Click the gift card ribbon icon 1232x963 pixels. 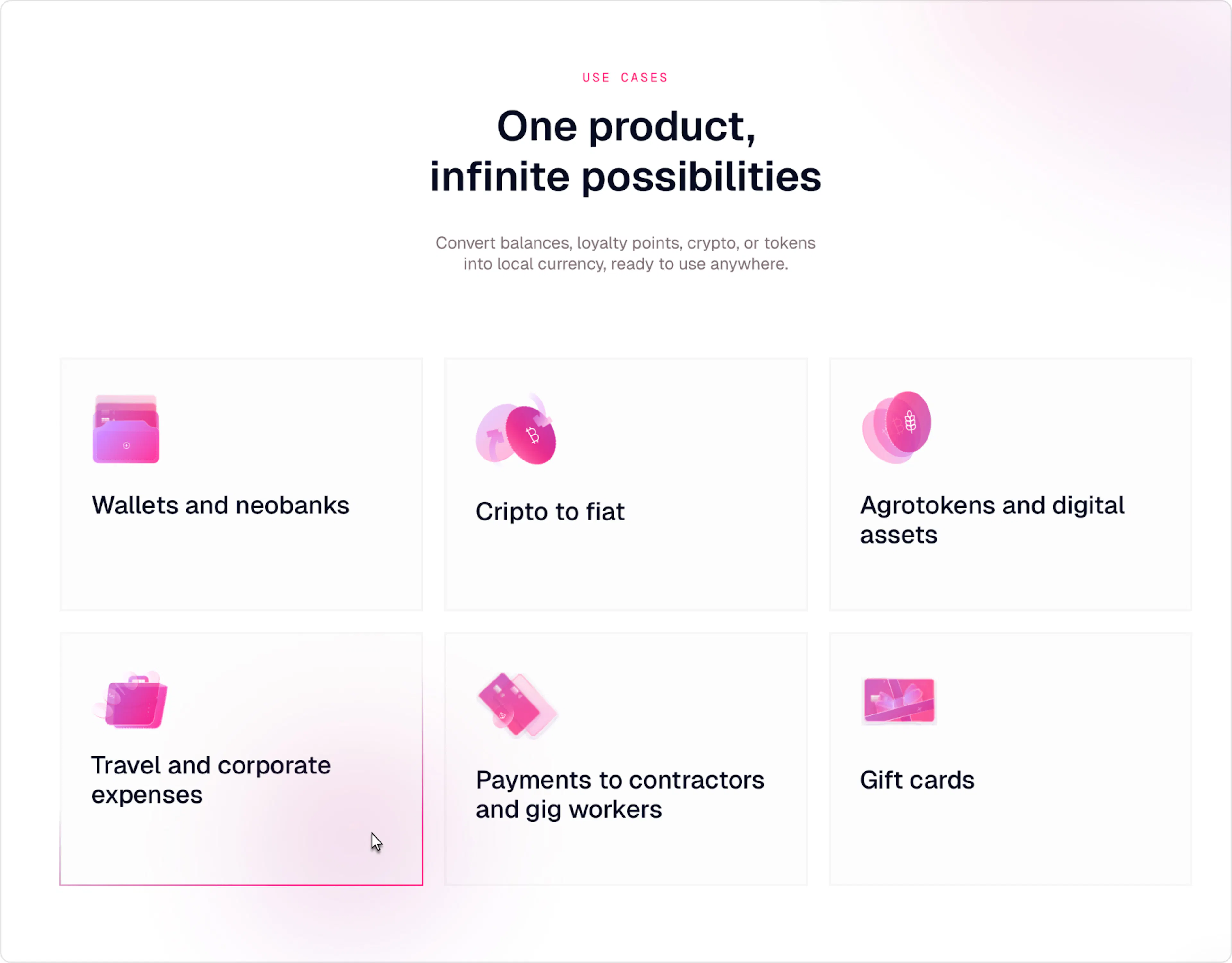click(x=899, y=700)
